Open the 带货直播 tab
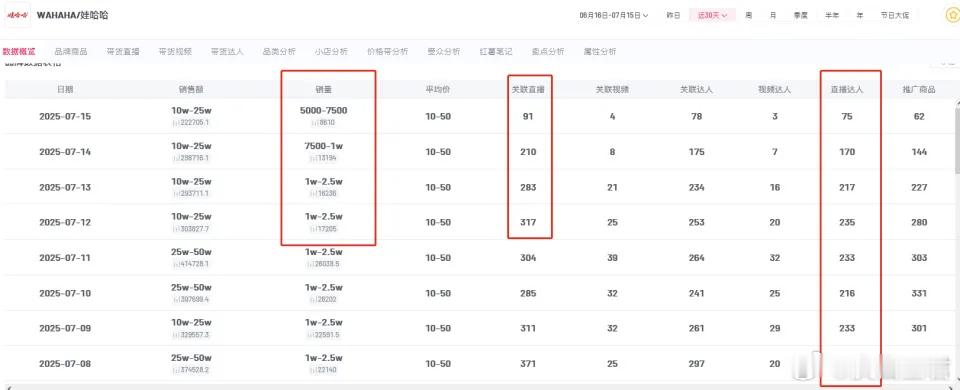 pos(122,52)
